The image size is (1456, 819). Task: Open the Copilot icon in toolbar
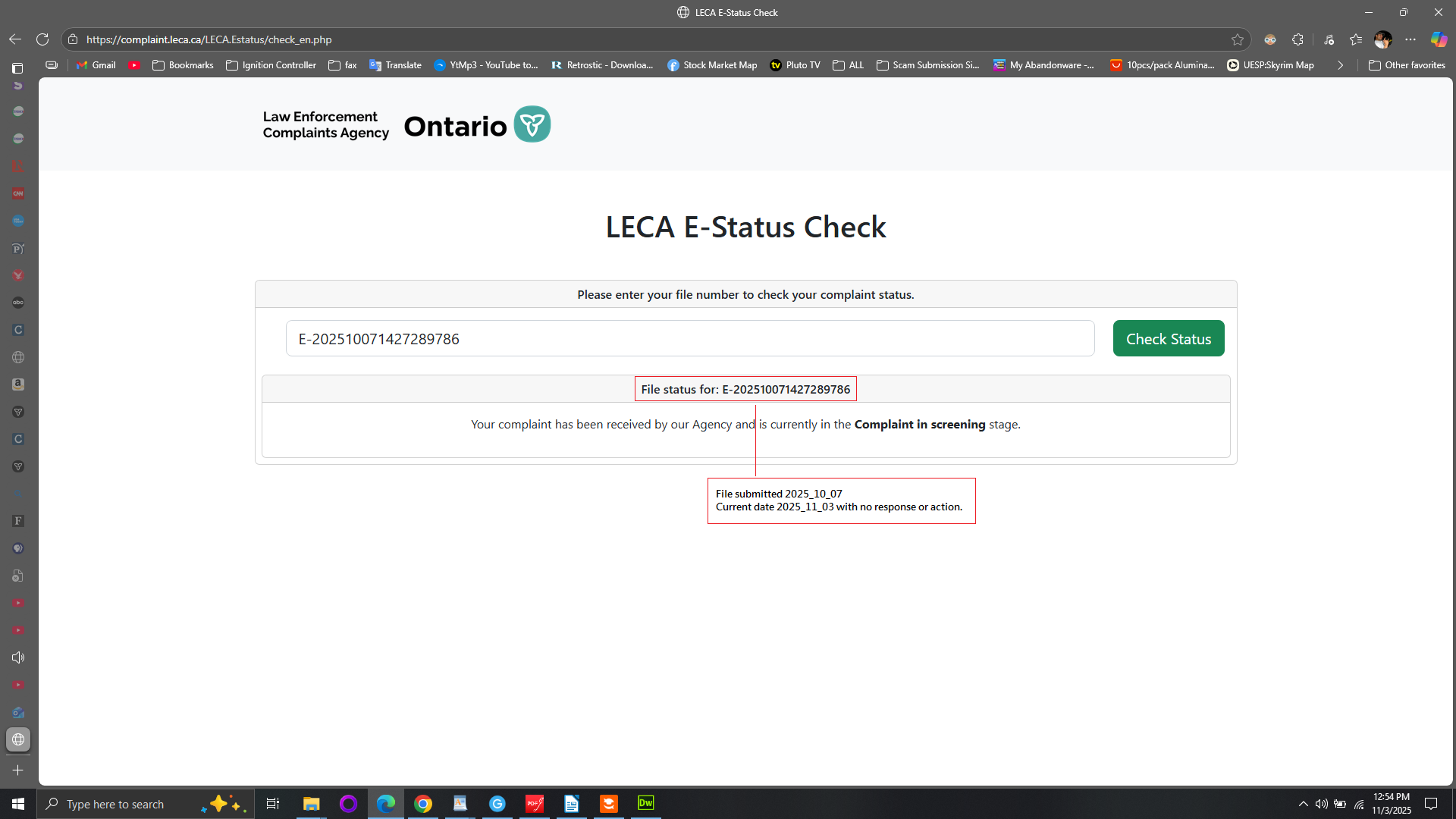(x=1439, y=39)
